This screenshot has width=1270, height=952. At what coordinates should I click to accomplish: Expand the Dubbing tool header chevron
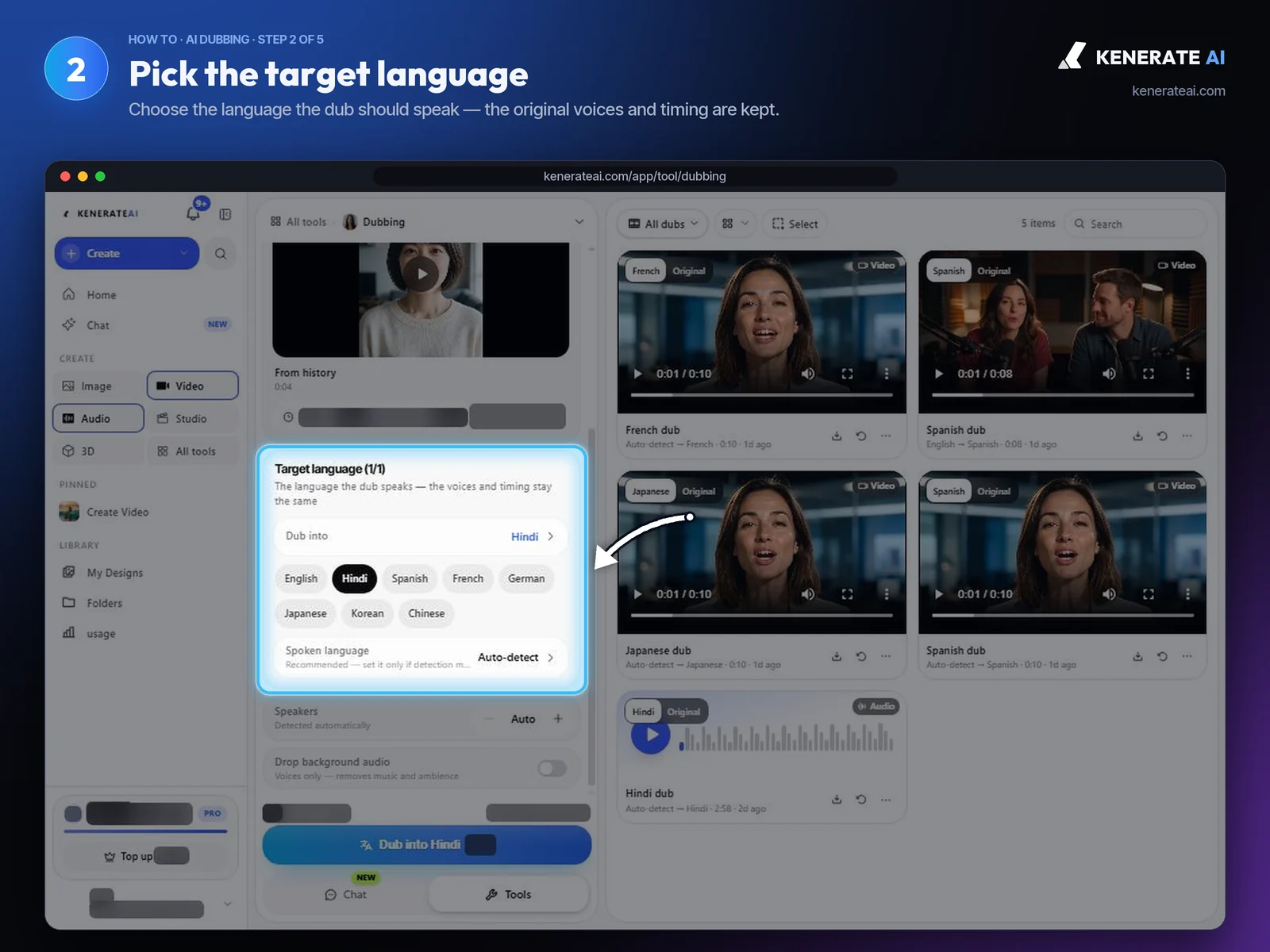(579, 222)
